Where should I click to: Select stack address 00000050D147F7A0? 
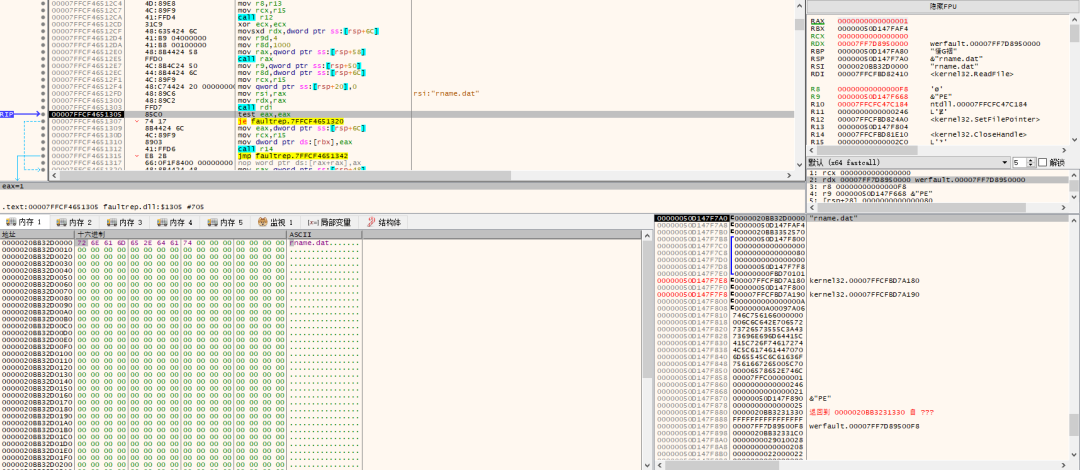pos(691,218)
